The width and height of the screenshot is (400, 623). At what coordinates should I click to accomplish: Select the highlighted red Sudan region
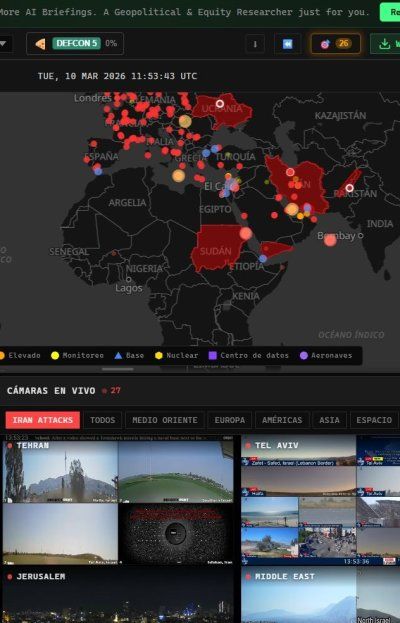click(x=216, y=248)
